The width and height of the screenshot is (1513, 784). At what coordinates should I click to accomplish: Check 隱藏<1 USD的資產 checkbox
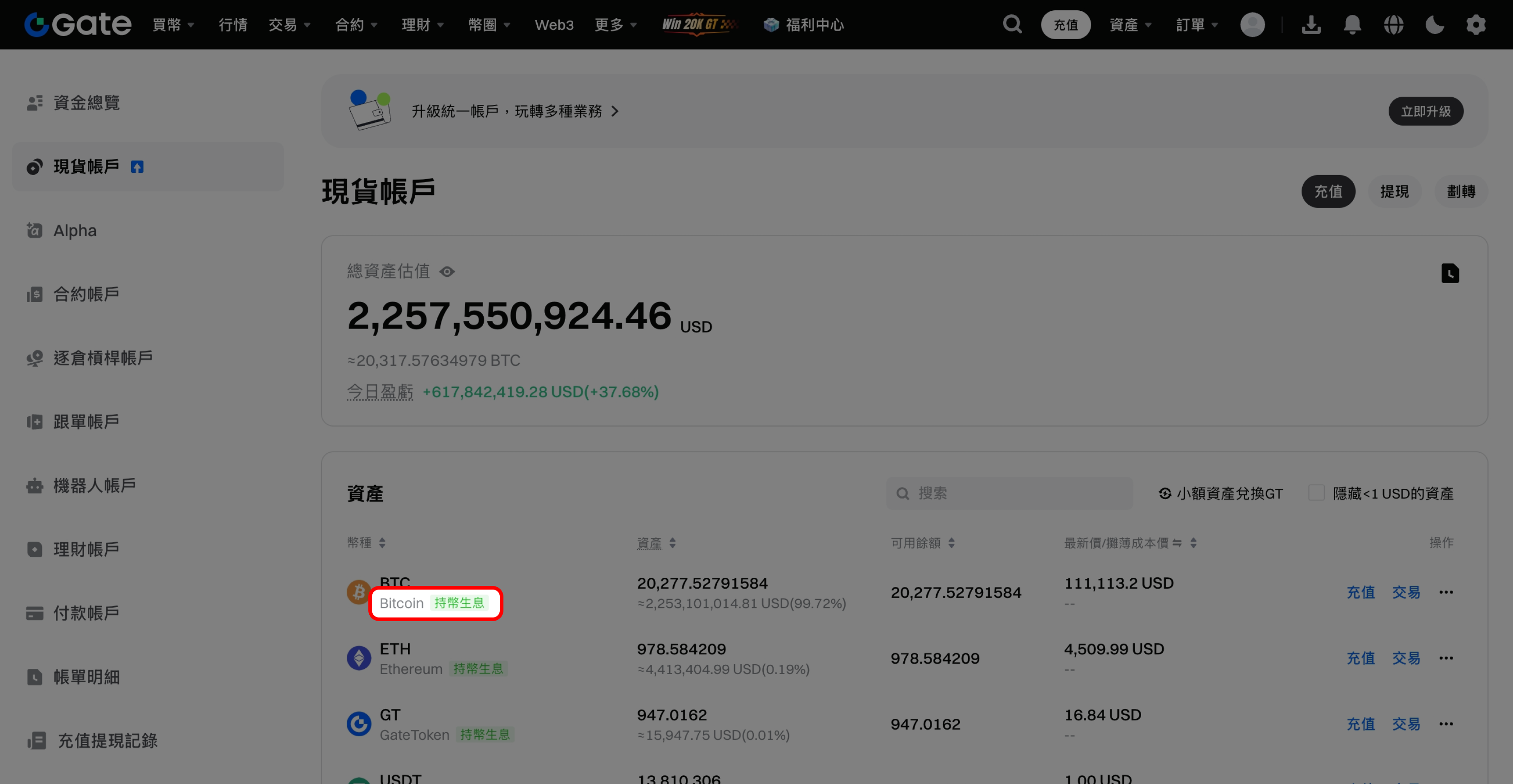(1316, 493)
